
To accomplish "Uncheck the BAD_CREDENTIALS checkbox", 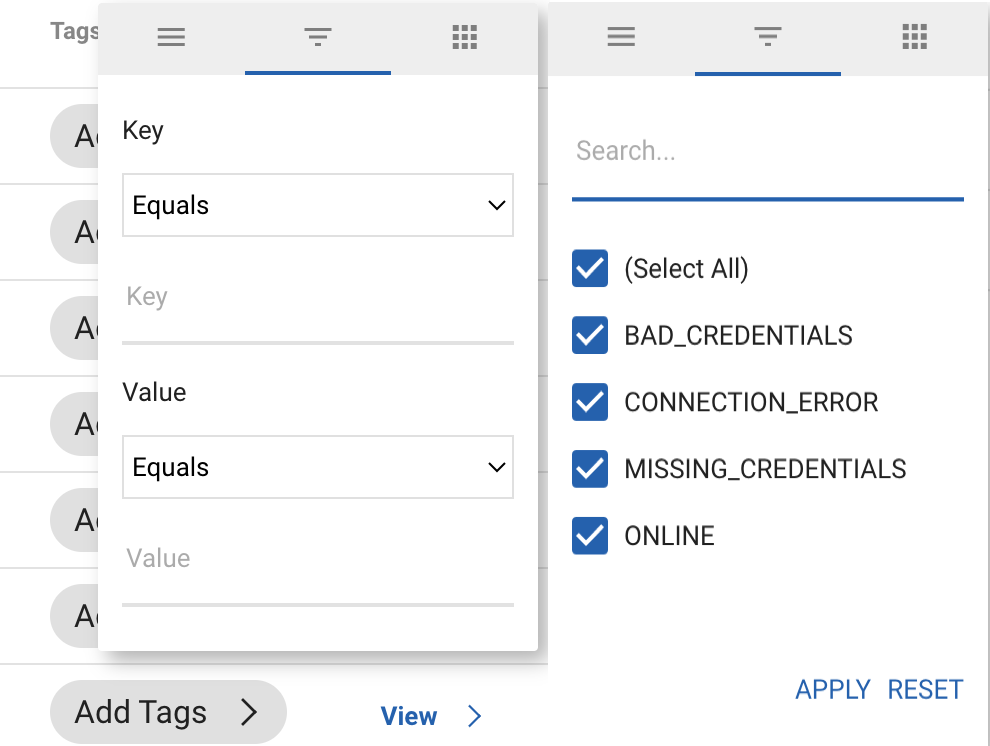I will click(590, 336).
